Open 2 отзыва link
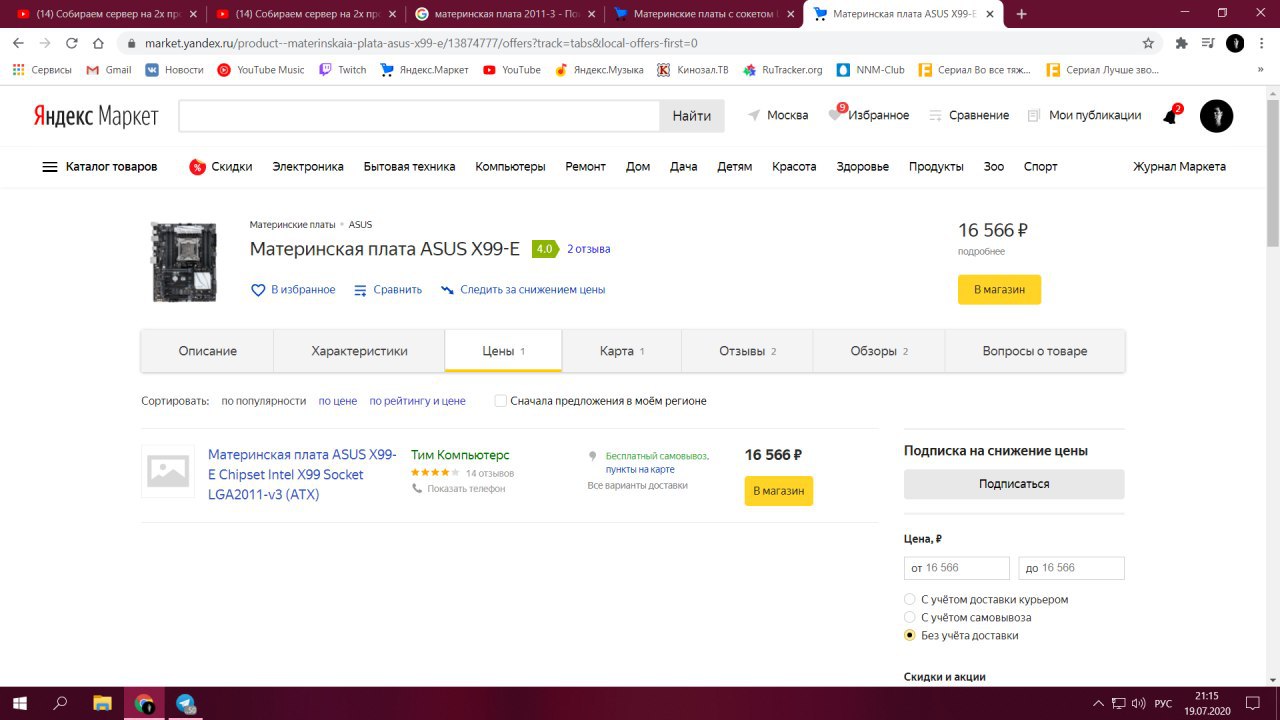 point(588,249)
